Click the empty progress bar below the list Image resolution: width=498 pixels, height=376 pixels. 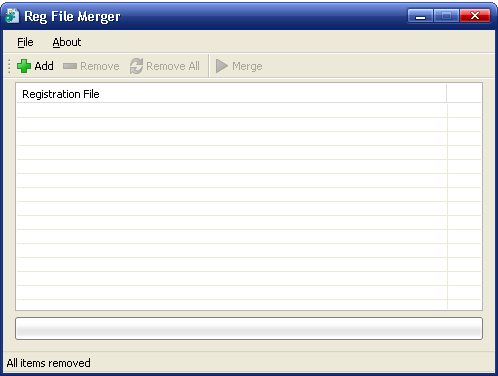249,329
